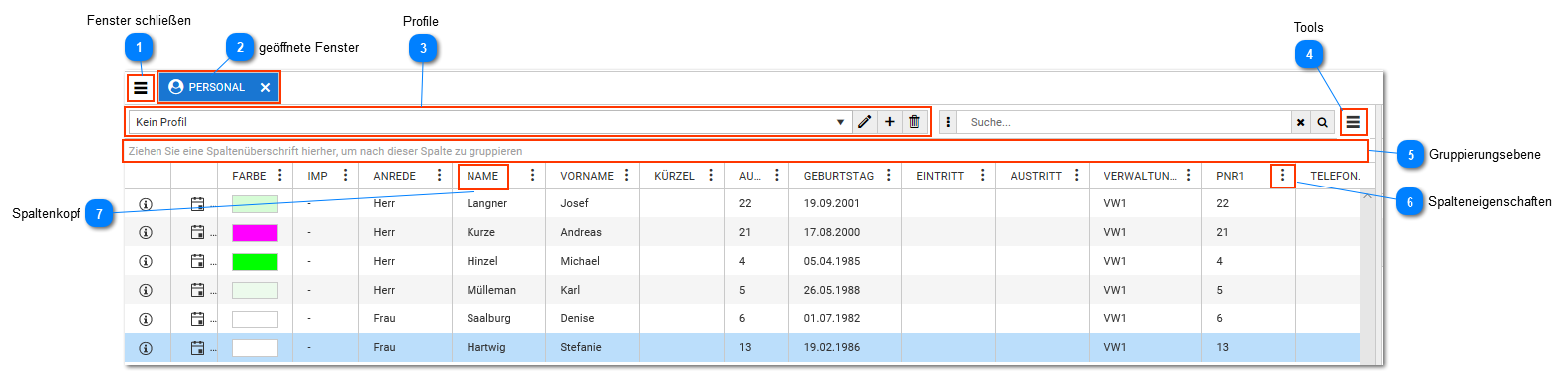Run search with magnifier icon
Image resolution: width=1568 pixels, height=374 pixels.
point(1323,122)
